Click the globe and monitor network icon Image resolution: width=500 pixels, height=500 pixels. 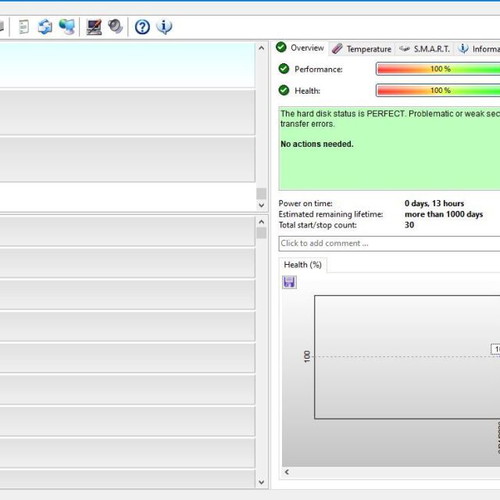(x=67, y=27)
